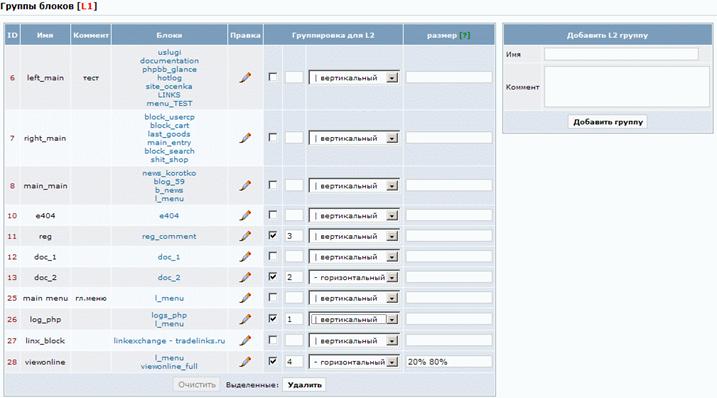Screen dimensions: 717x398
Task: Tick the right_main L2 checkbox
Action: [x=273, y=137]
